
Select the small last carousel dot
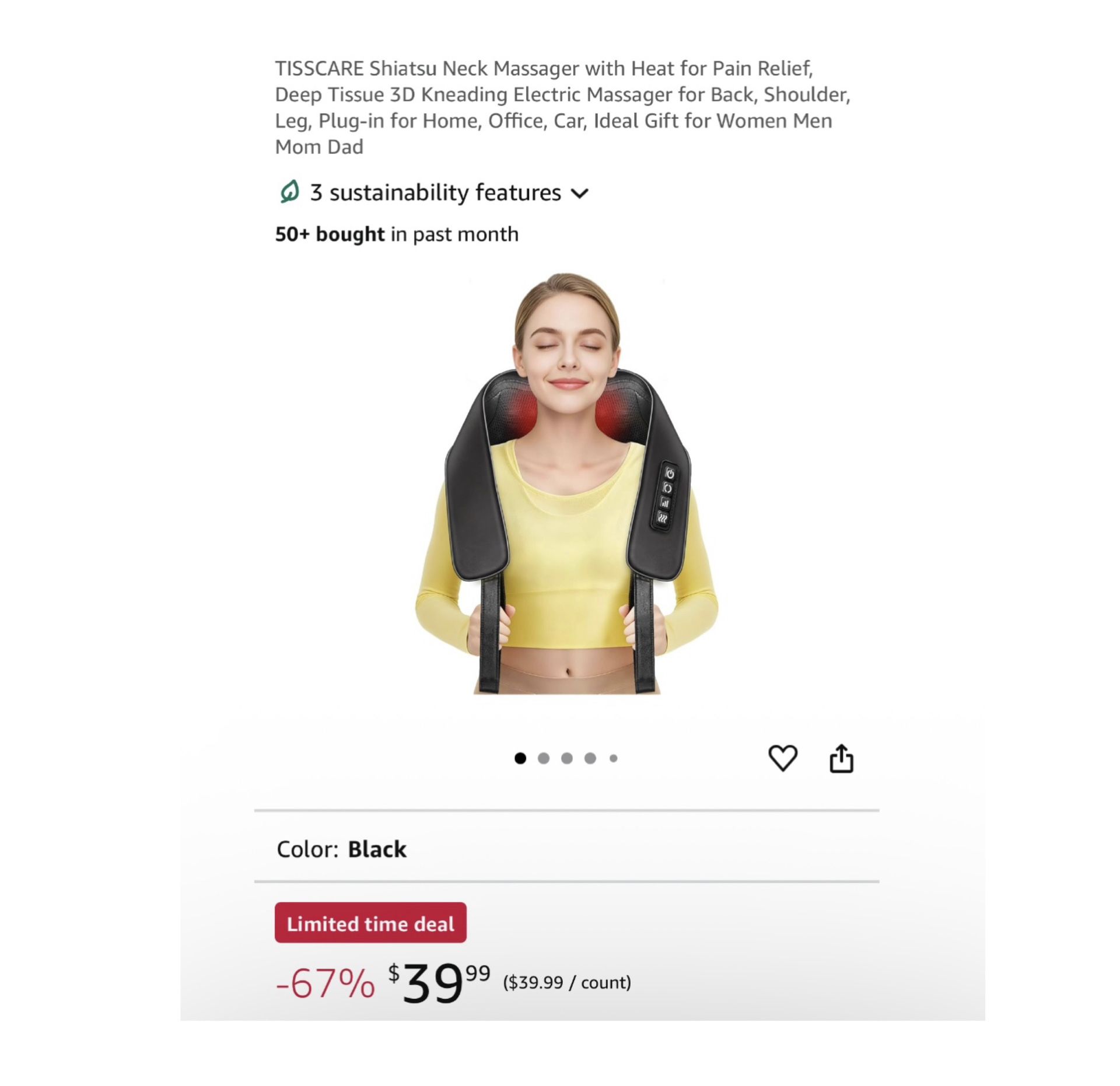[x=614, y=758]
